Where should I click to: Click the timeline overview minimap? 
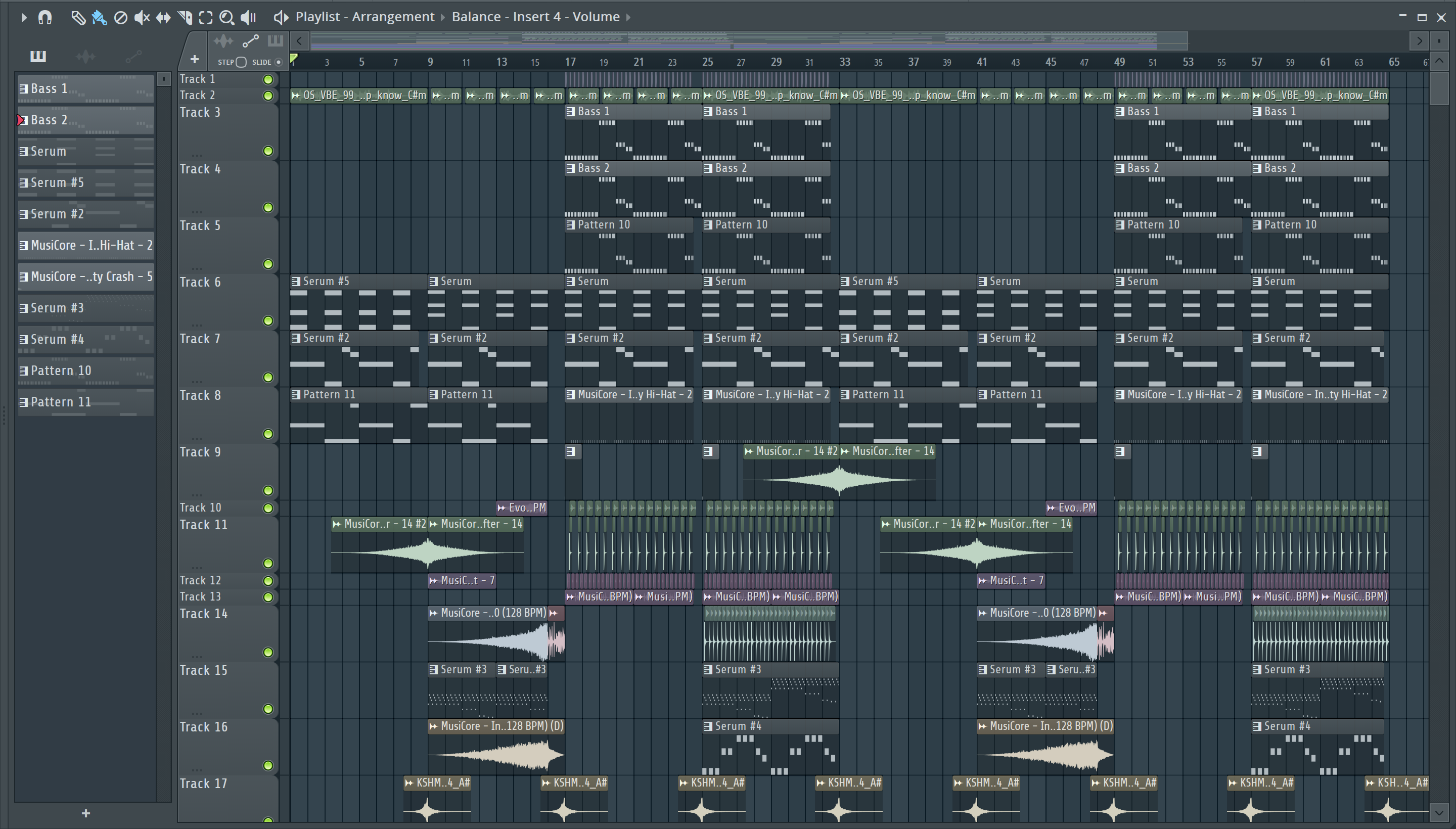749,41
